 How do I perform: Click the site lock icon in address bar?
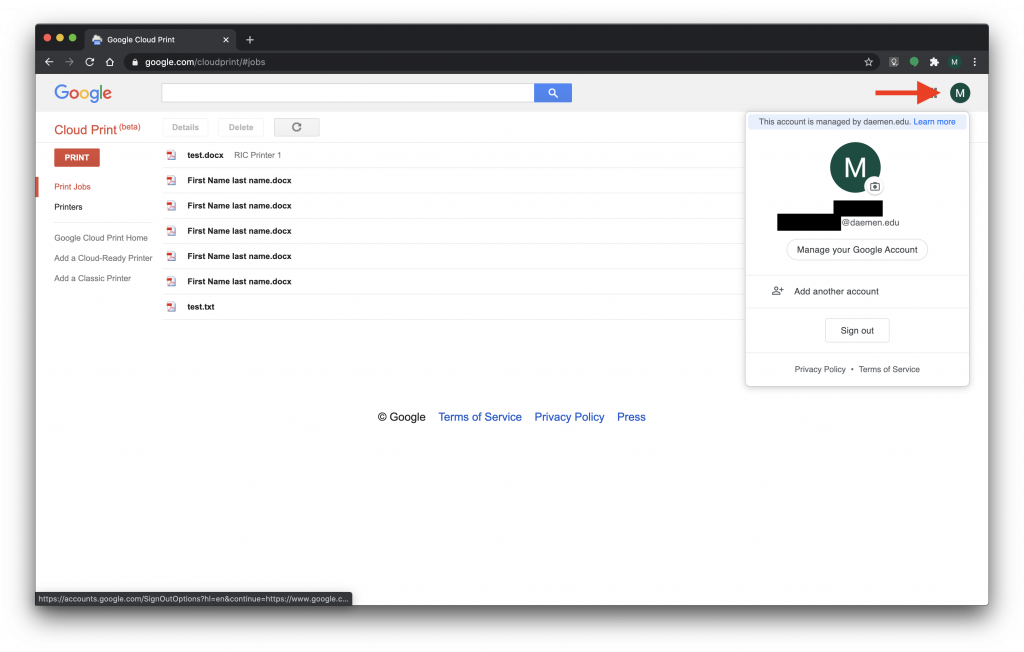[x=135, y=62]
